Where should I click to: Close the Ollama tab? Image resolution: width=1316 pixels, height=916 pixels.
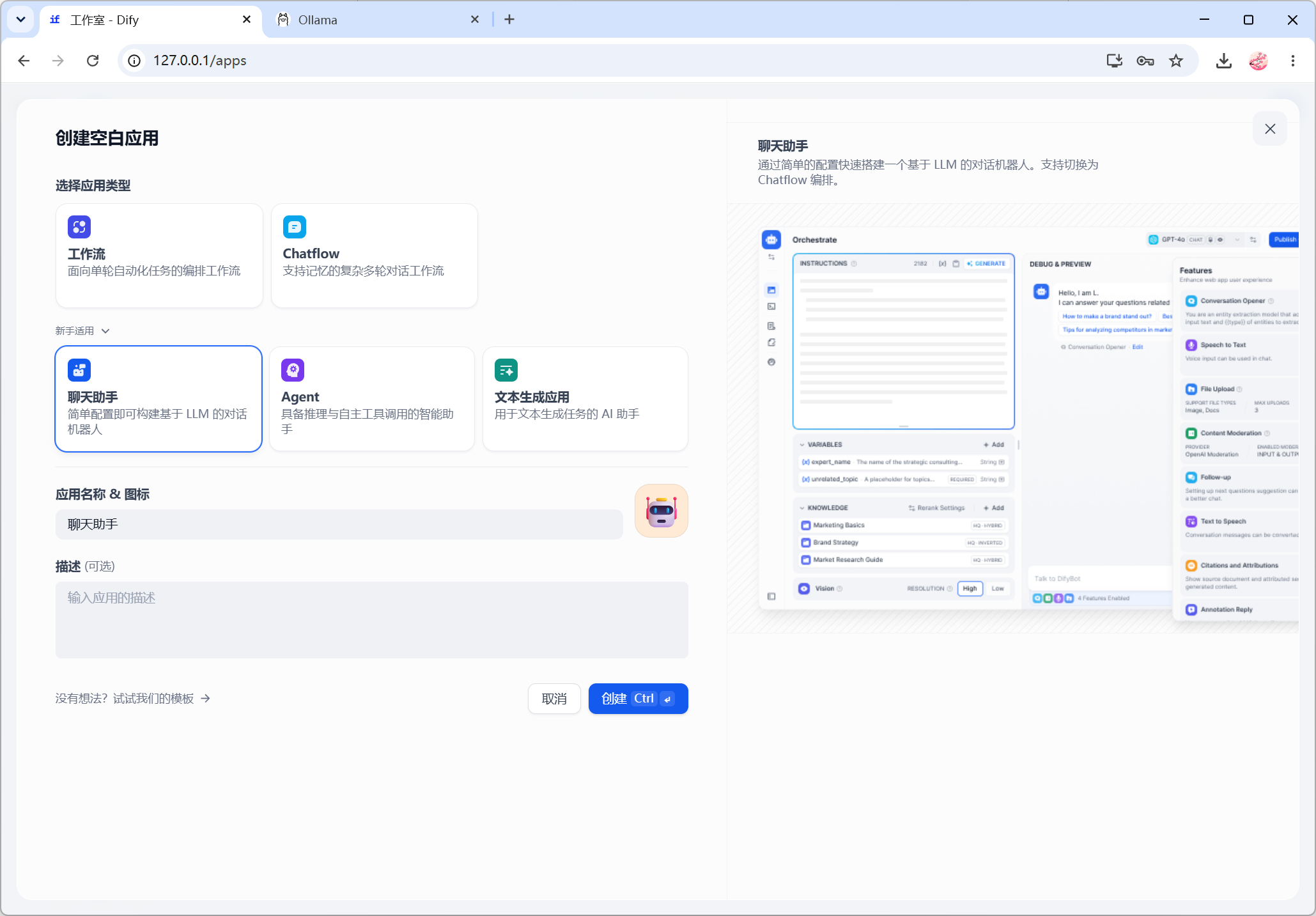point(475,20)
